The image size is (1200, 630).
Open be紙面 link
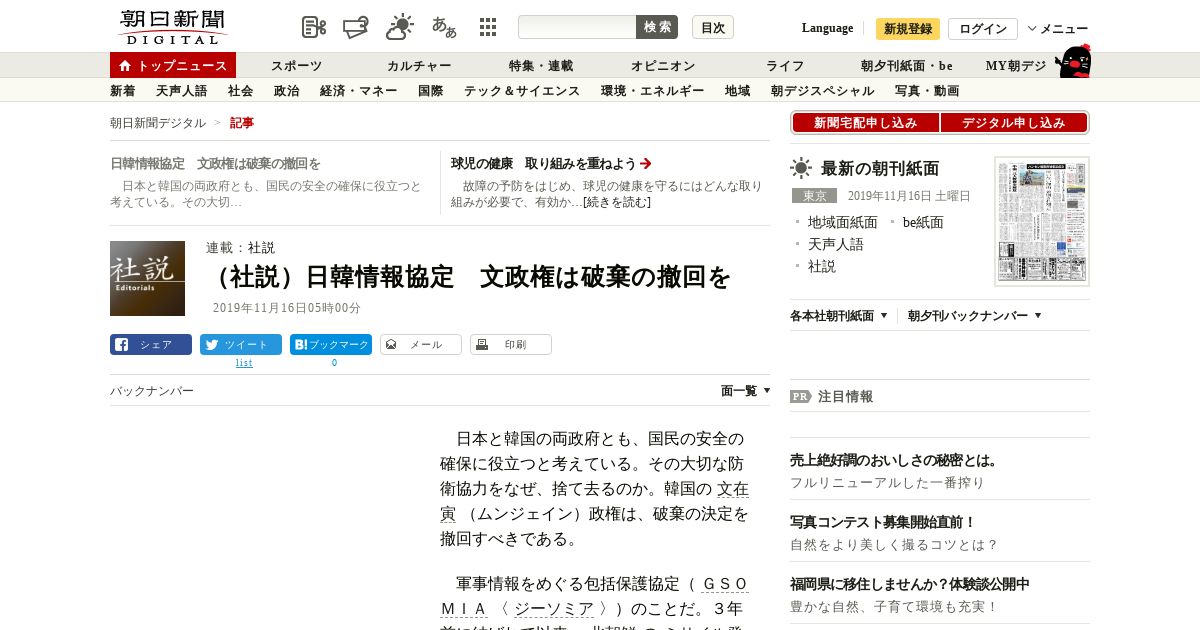tap(922, 222)
